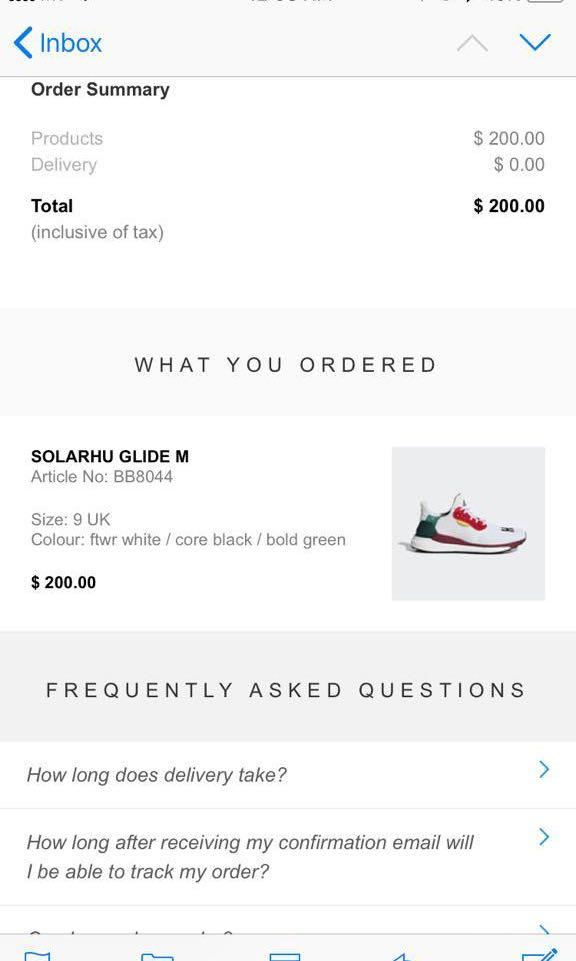
Task: Tap the Order Summary heading
Action: click(98, 89)
